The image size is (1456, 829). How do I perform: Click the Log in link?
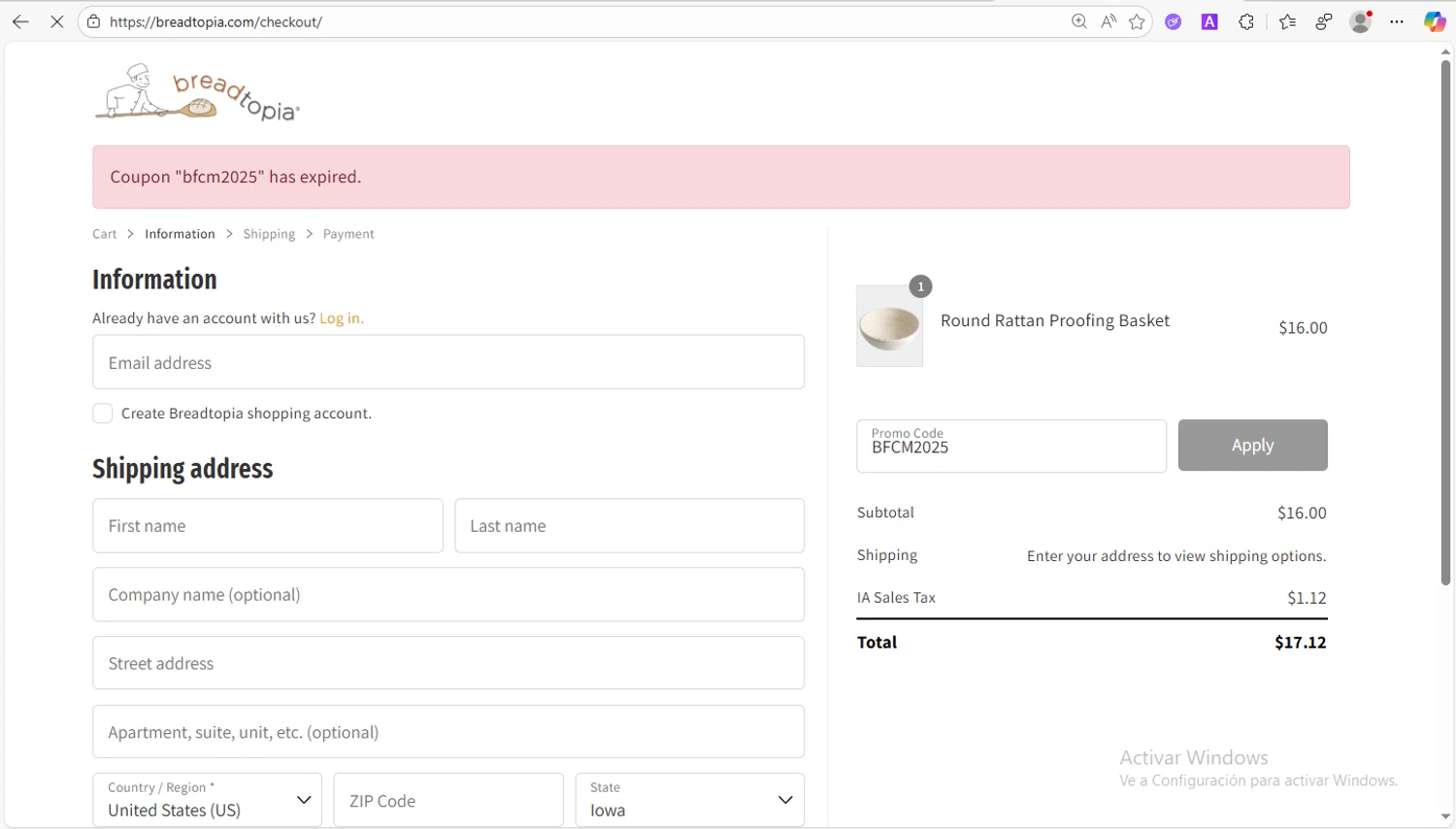click(342, 318)
